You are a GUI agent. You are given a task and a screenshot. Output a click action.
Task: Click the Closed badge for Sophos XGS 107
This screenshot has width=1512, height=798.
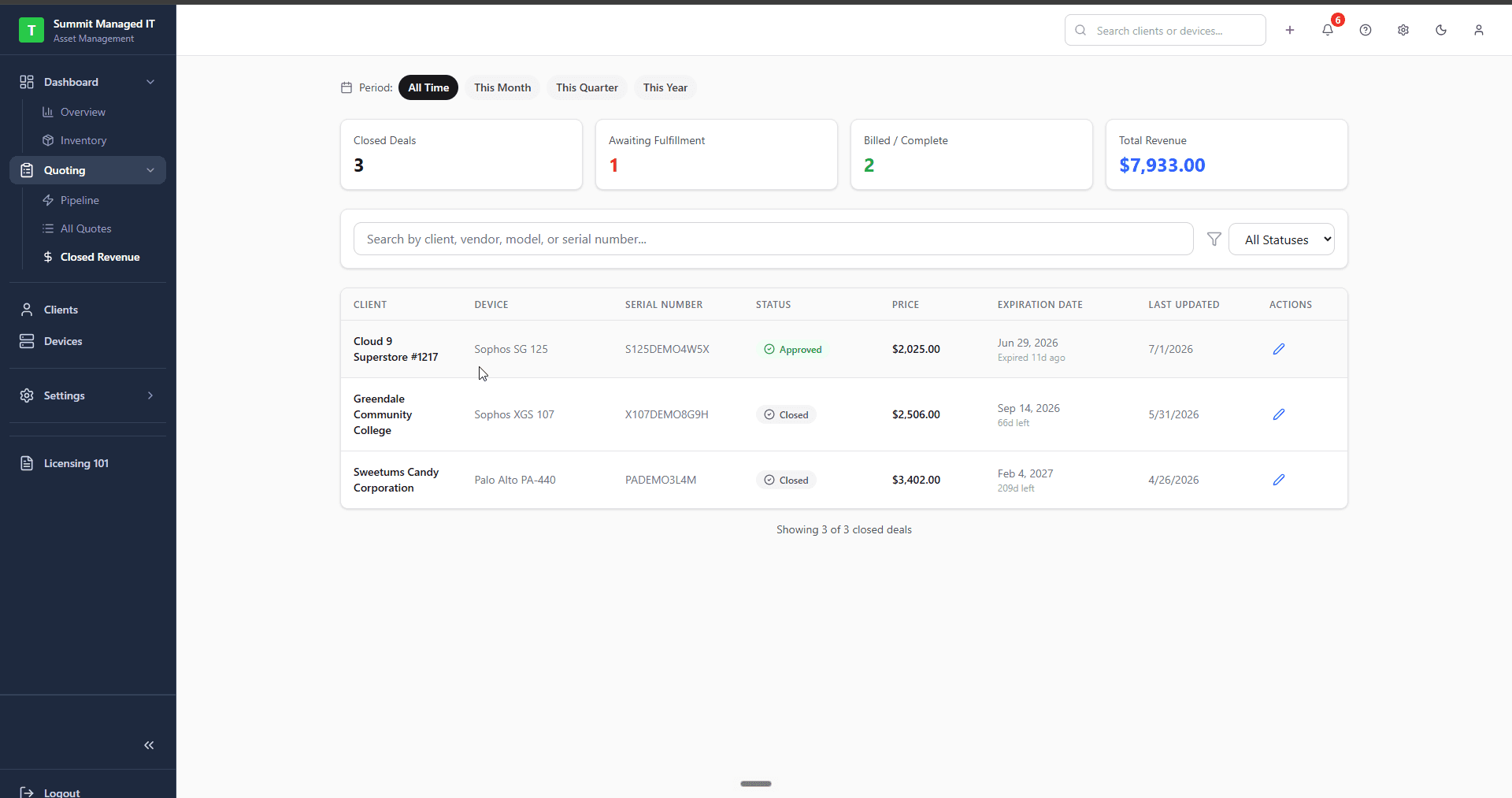(x=786, y=414)
